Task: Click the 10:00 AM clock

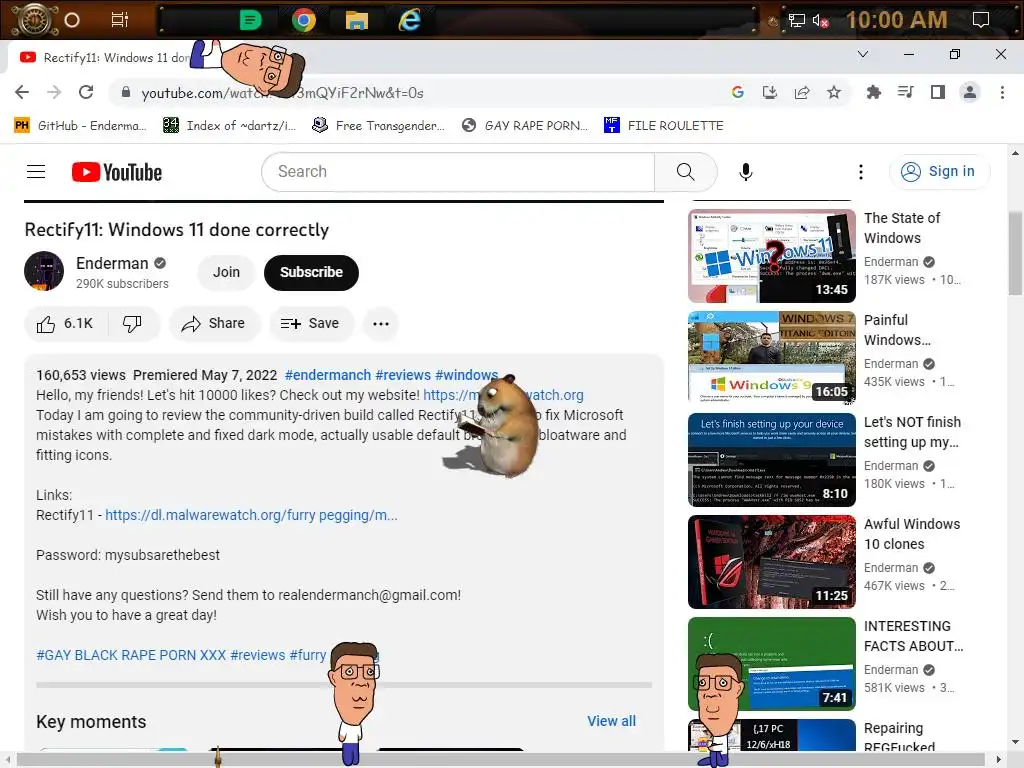Action: 897,20
